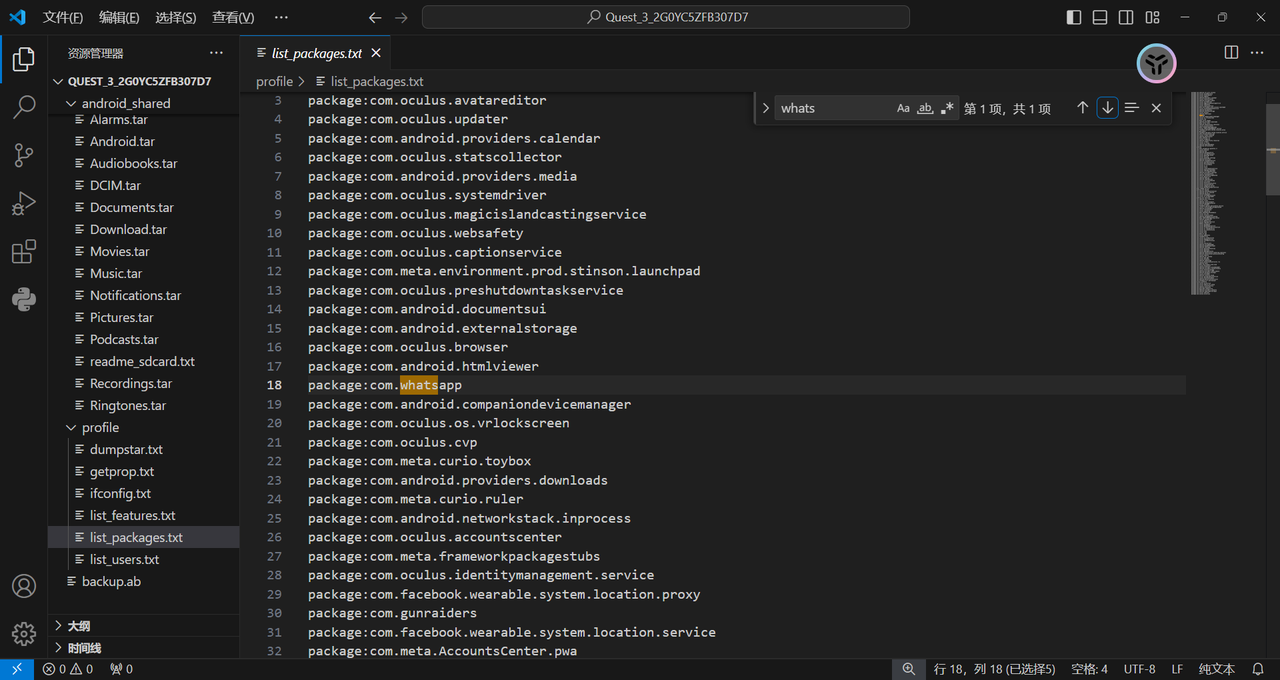This screenshot has width=1280, height=680.
Task: Toggle Use Regular Expression in find
Action: point(947,108)
